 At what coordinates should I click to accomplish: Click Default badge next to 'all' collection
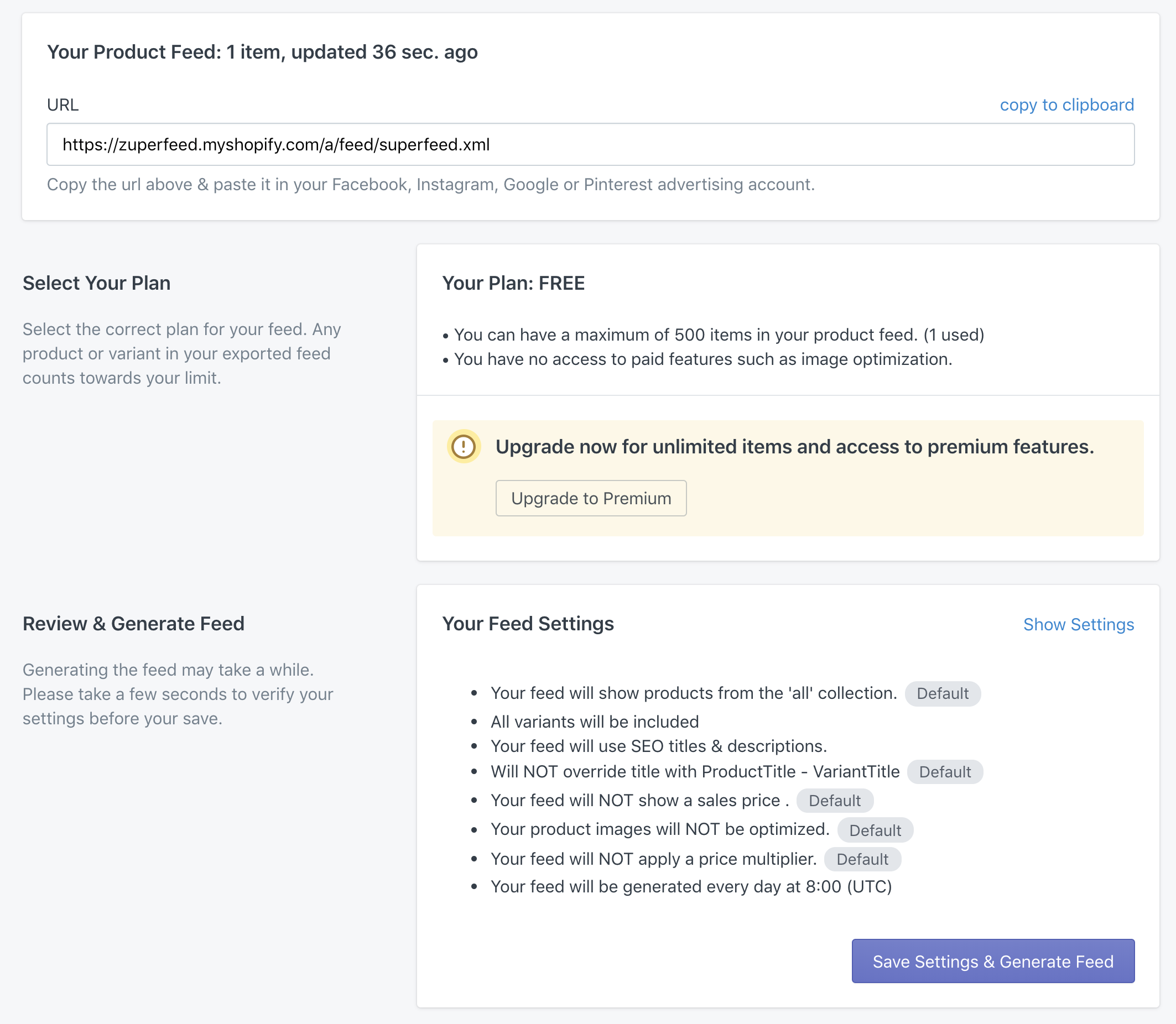[x=942, y=694]
